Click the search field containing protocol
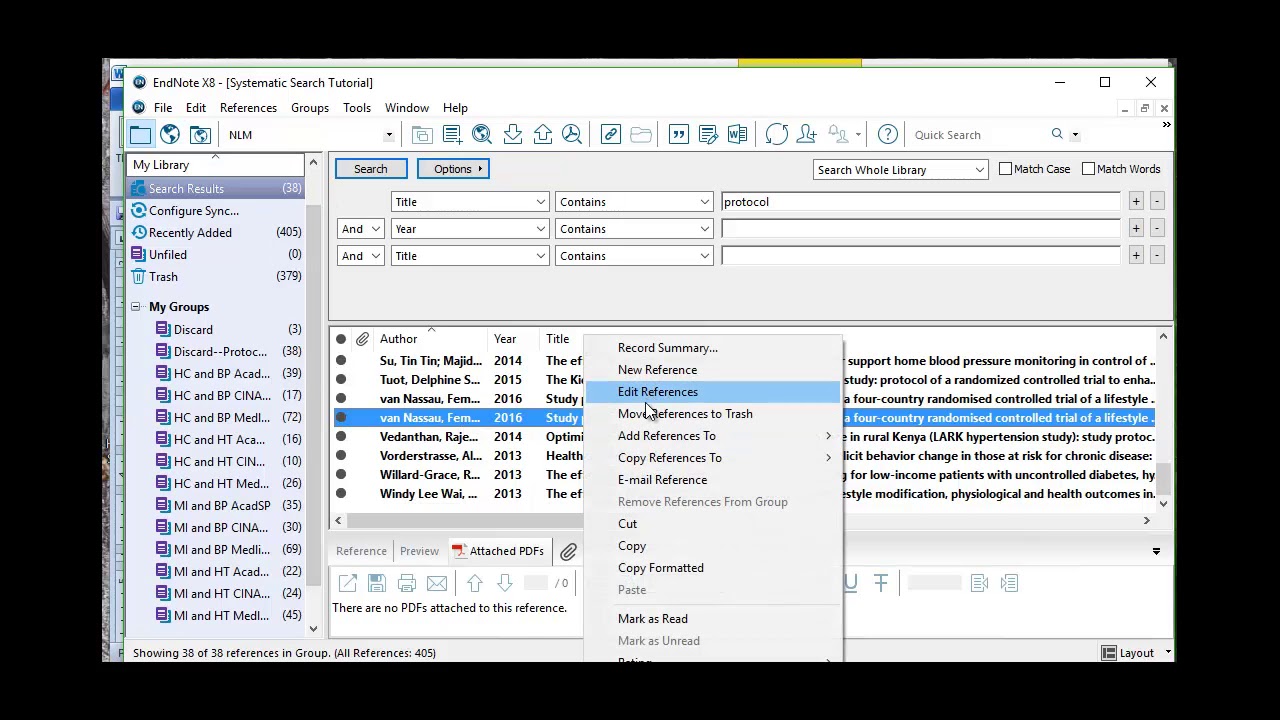 click(920, 202)
